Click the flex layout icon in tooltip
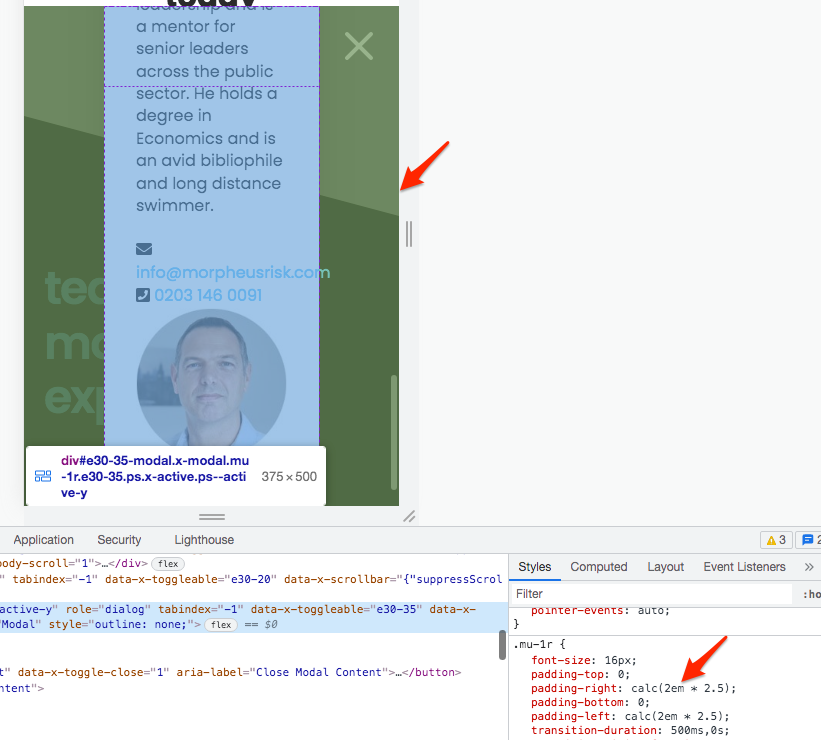The width and height of the screenshot is (821, 740). (43, 477)
